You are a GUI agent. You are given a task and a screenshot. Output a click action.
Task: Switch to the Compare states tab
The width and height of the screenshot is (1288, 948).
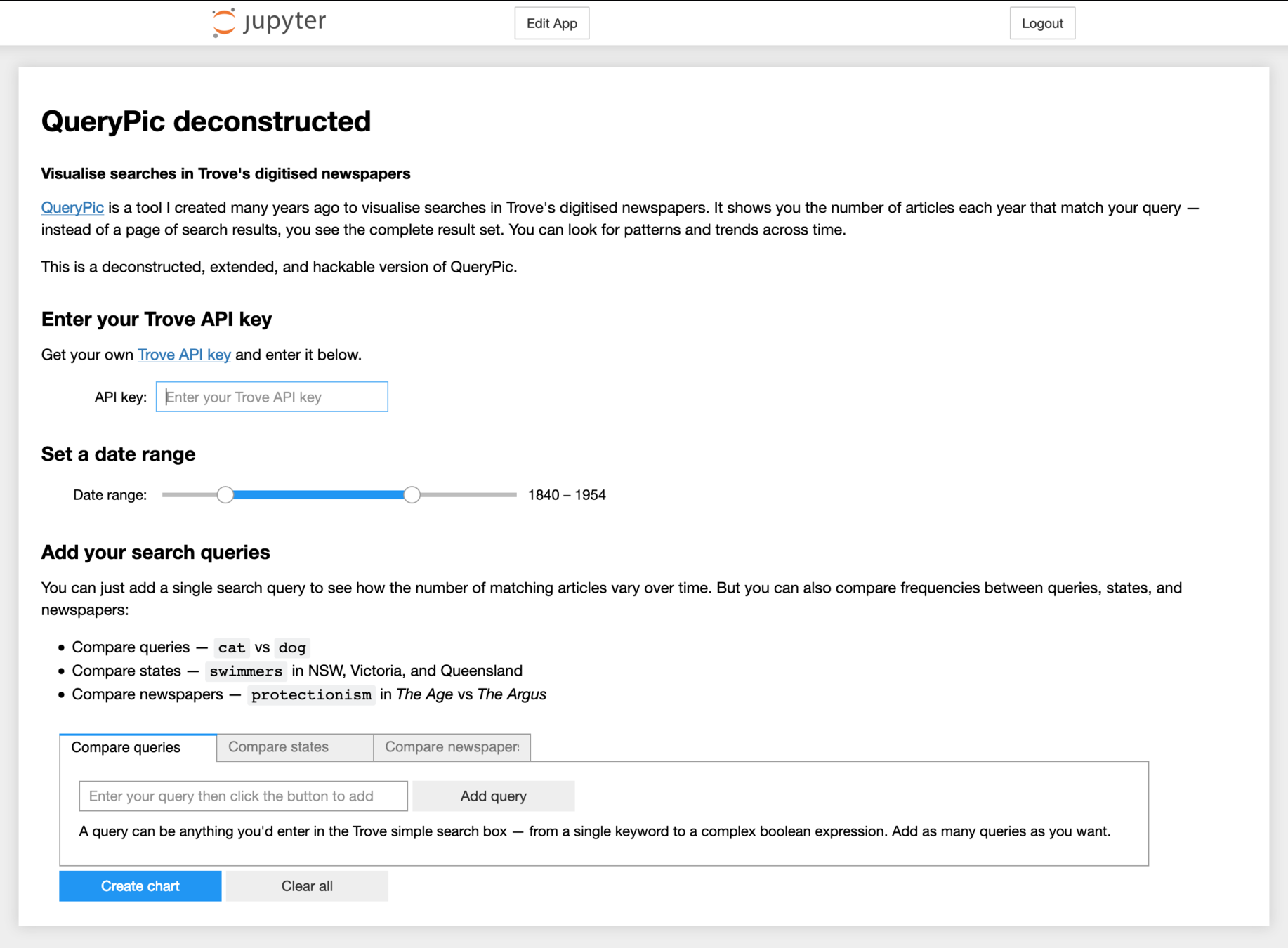[295, 747]
